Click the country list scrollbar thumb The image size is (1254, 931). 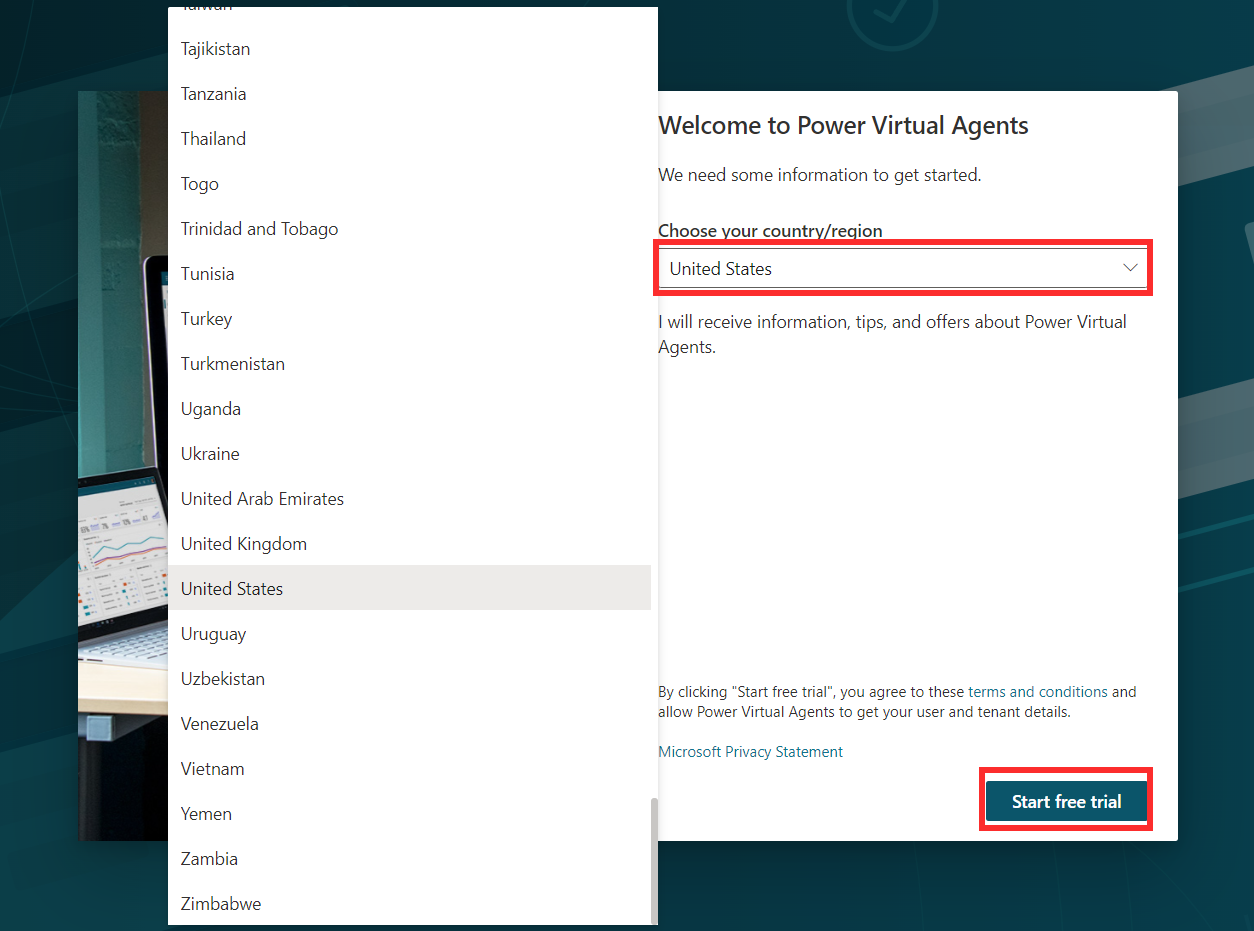[x=654, y=860]
